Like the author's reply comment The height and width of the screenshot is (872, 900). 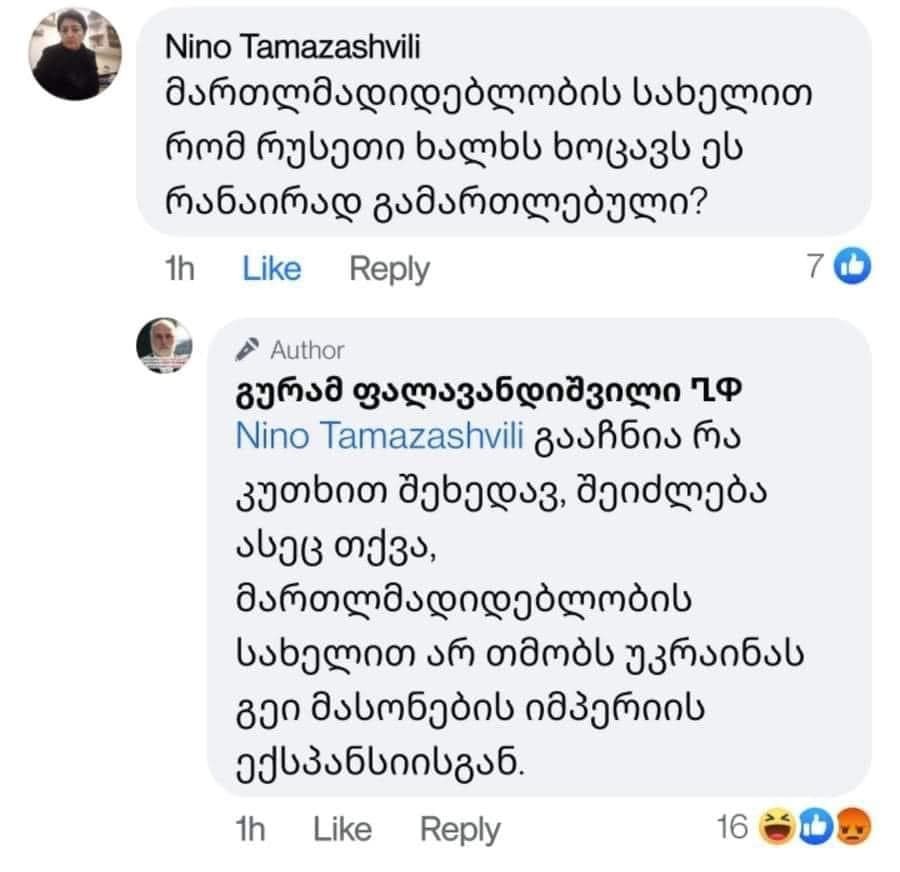coord(341,828)
